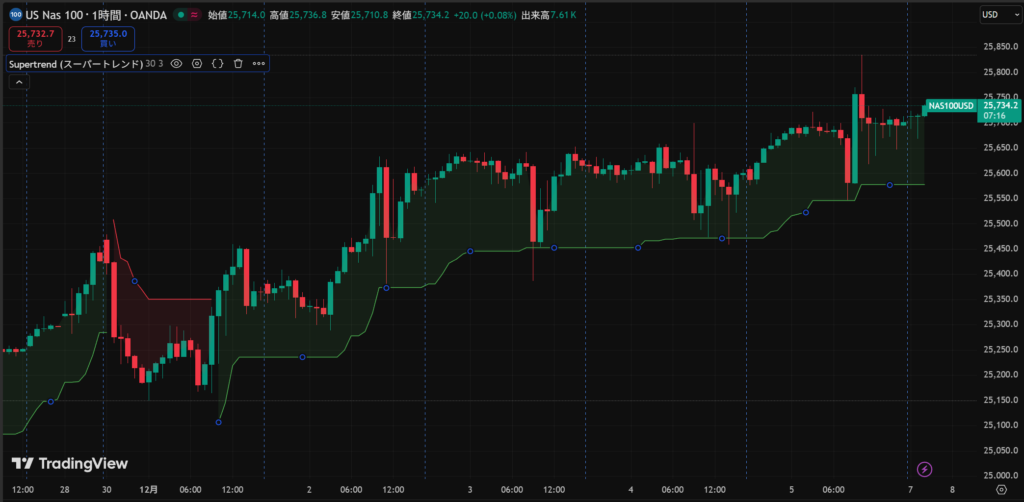
Task: Click the 25,734.2 current price tag
Action: tap(1000, 105)
